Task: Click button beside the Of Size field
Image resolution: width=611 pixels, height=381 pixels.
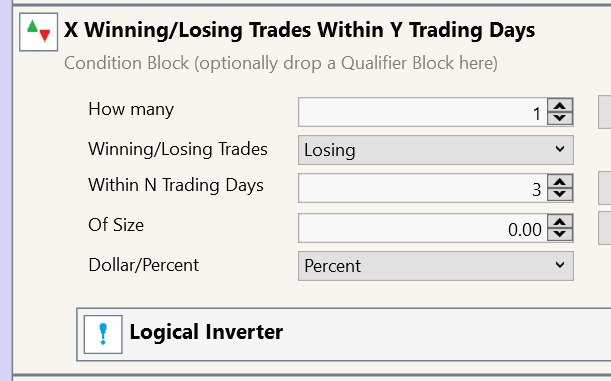Action: coord(605,228)
